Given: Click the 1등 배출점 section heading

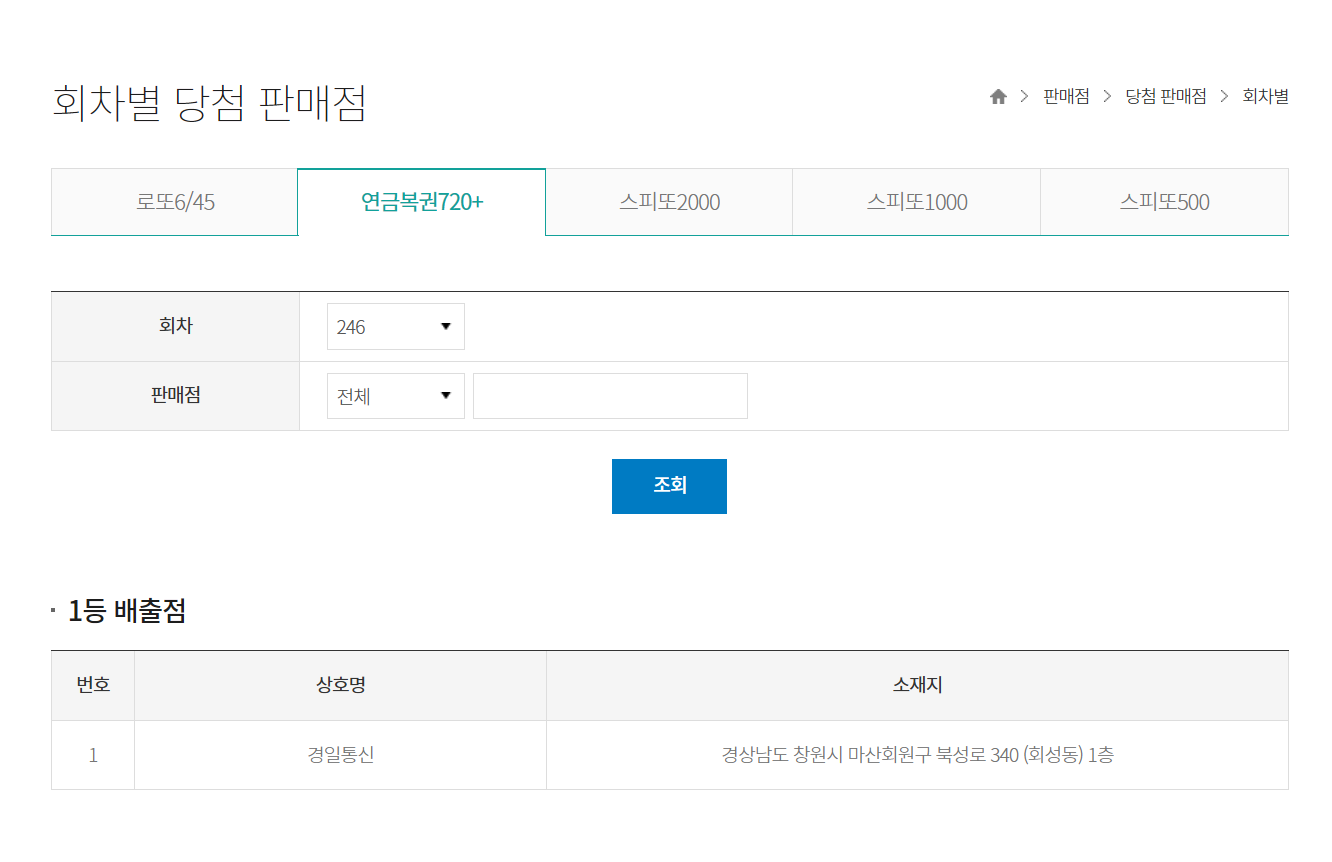Looking at the screenshot, I should pos(127,611).
